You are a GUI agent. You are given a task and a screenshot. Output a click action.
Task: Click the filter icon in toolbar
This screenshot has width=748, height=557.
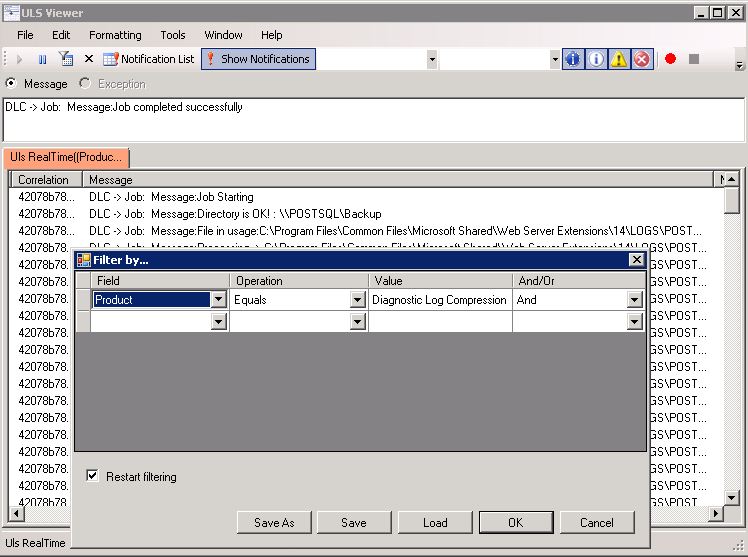click(66, 59)
